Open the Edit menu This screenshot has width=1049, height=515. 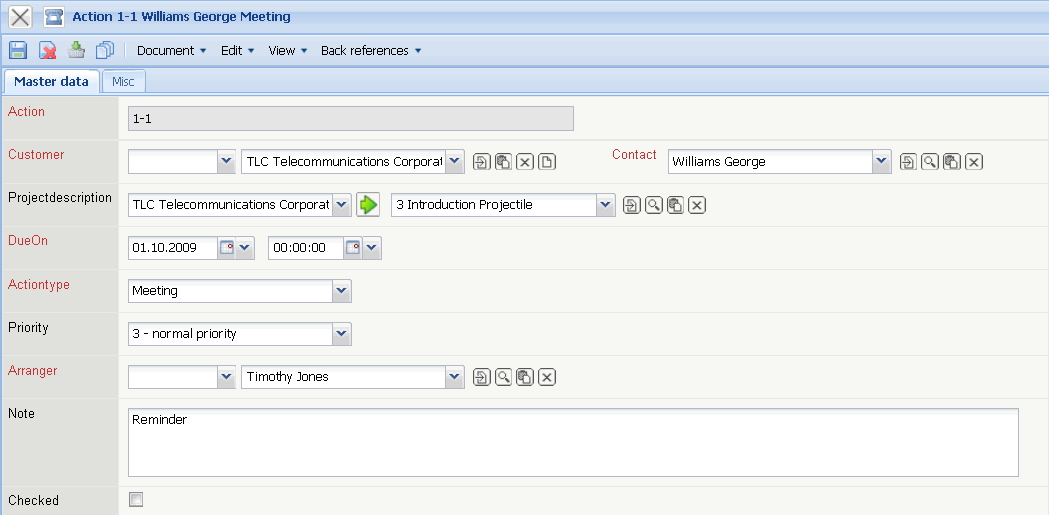point(237,51)
